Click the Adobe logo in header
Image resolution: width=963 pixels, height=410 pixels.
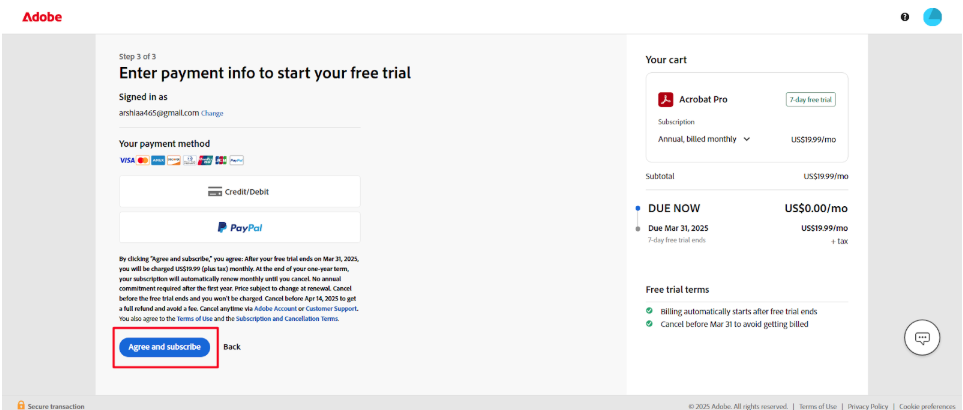[x=42, y=17]
